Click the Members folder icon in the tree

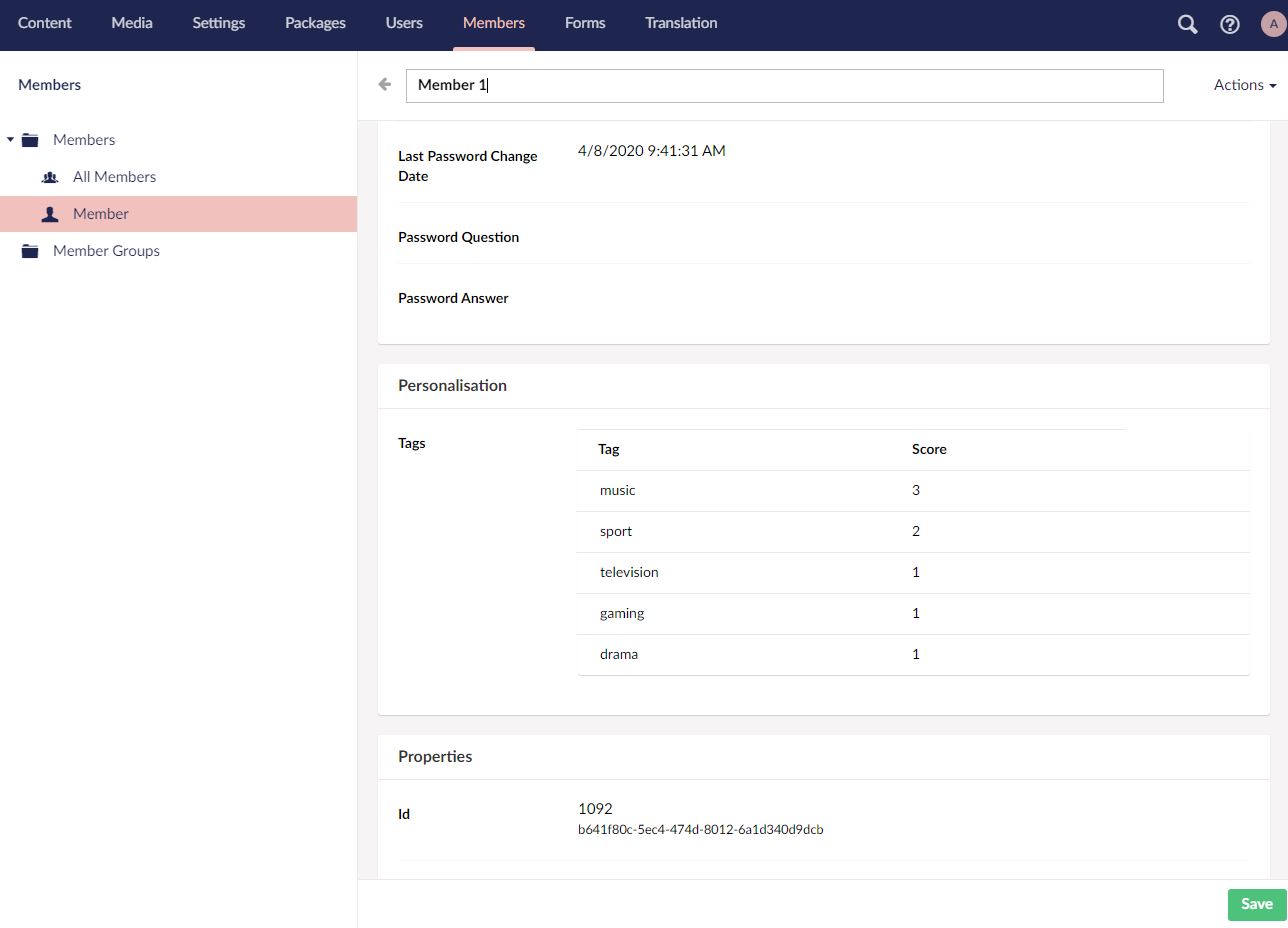30,140
